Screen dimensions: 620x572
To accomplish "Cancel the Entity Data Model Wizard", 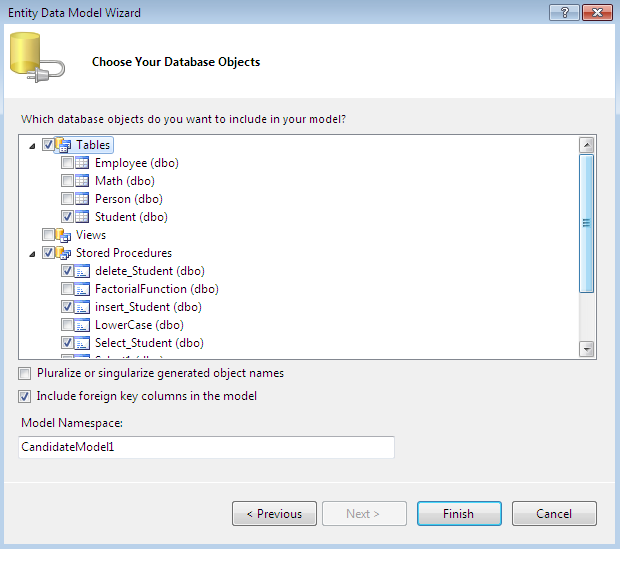I will (554, 514).
